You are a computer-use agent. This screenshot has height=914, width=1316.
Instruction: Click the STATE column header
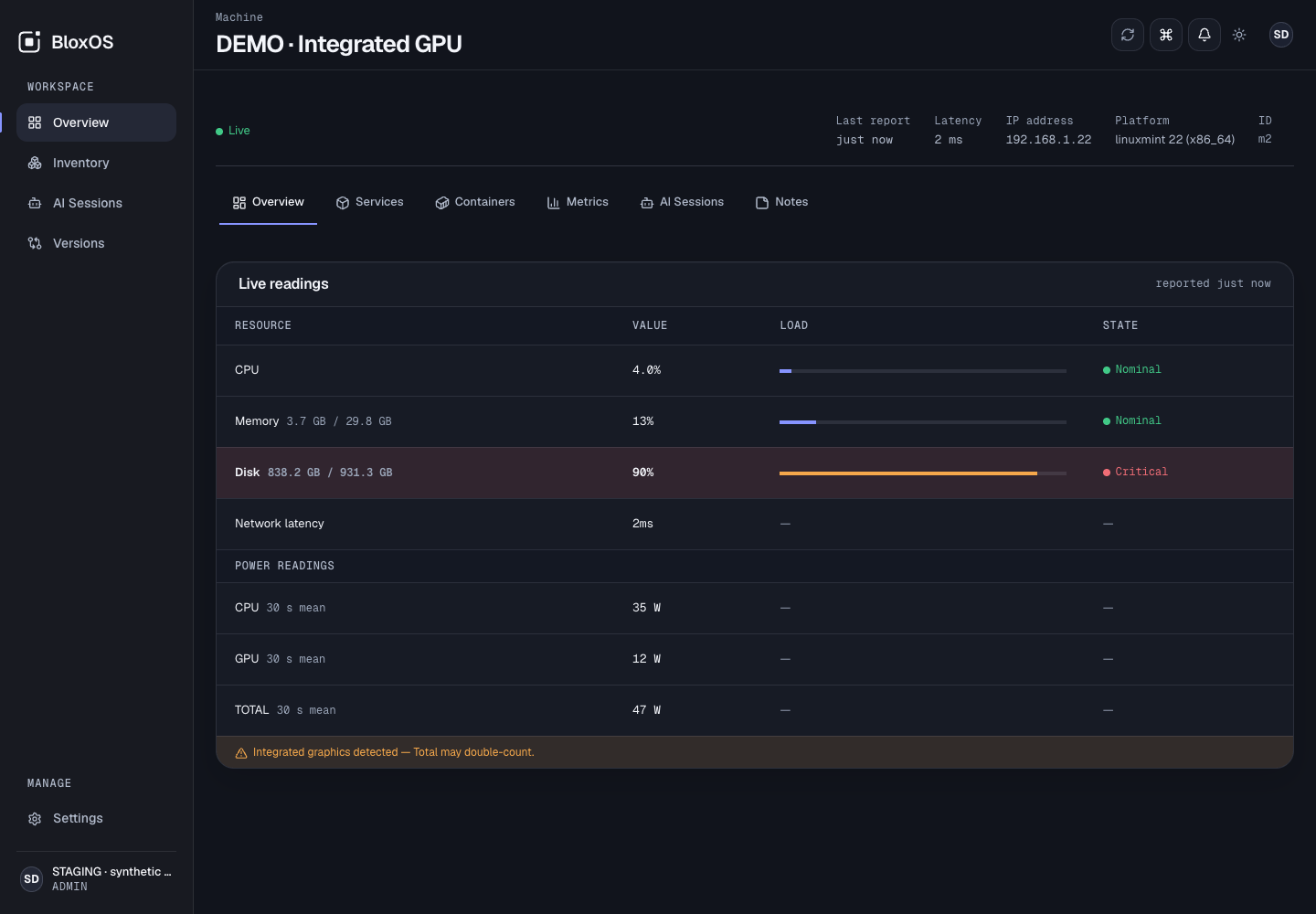point(1120,325)
